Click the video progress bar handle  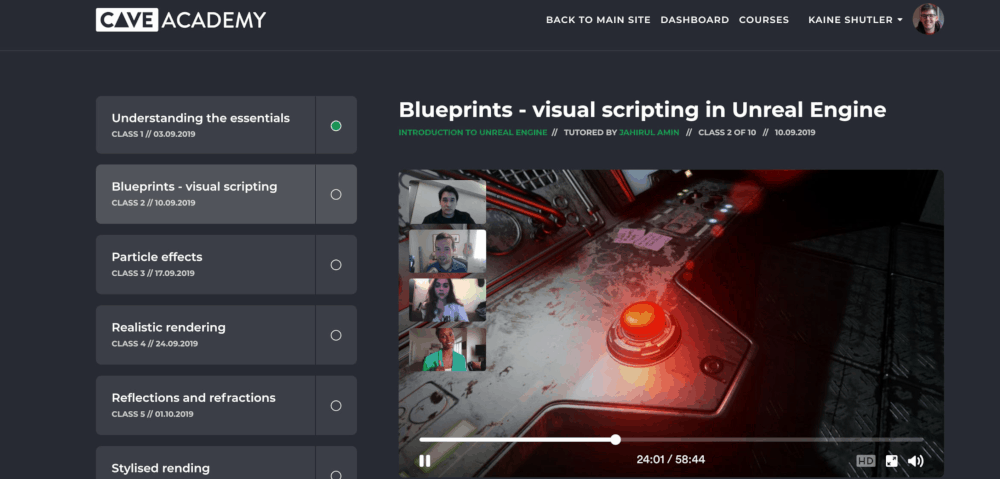615,439
